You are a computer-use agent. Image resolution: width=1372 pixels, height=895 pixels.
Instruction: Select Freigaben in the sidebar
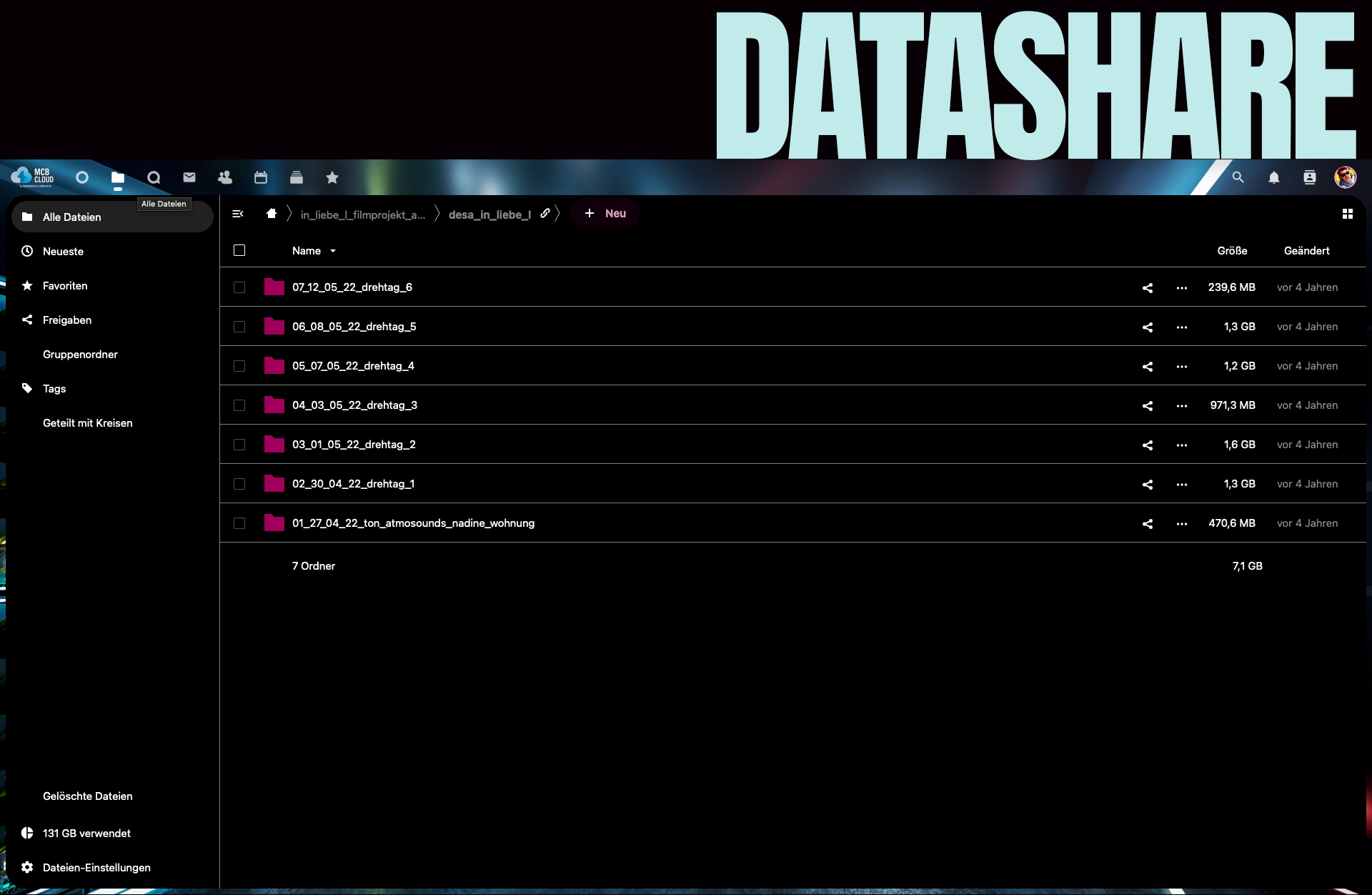(x=66, y=320)
